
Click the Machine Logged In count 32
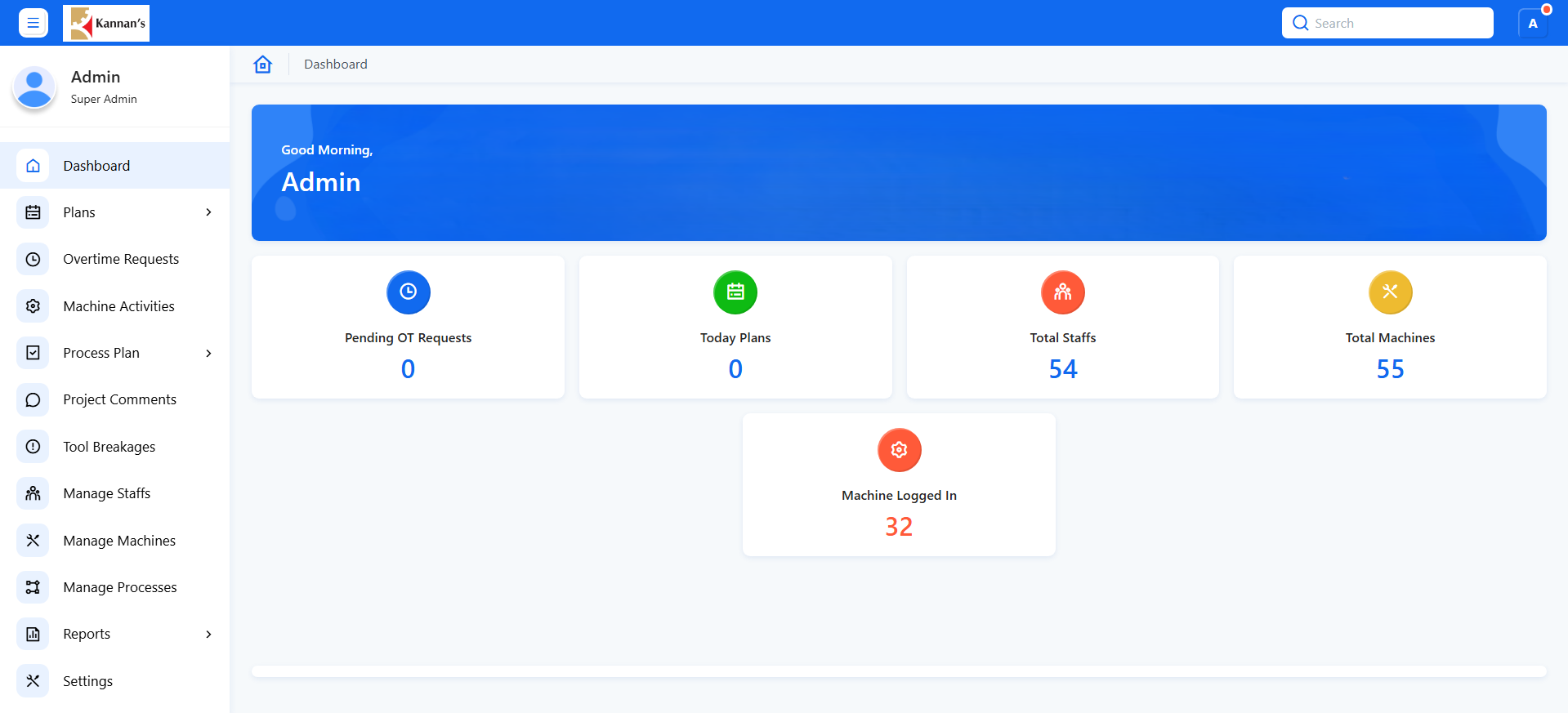pos(900,527)
